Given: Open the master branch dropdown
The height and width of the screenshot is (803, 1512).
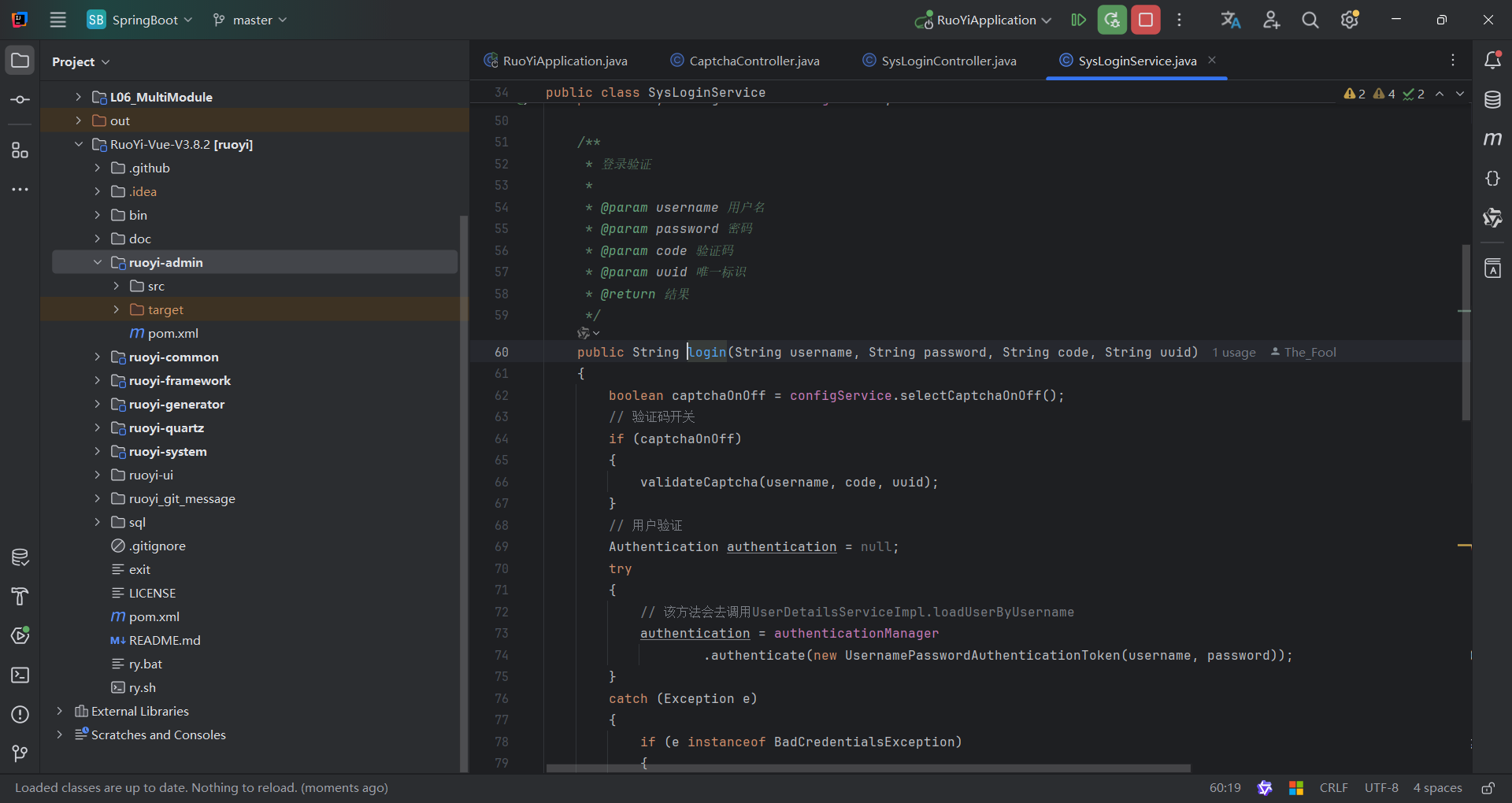Looking at the screenshot, I should point(250,20).
